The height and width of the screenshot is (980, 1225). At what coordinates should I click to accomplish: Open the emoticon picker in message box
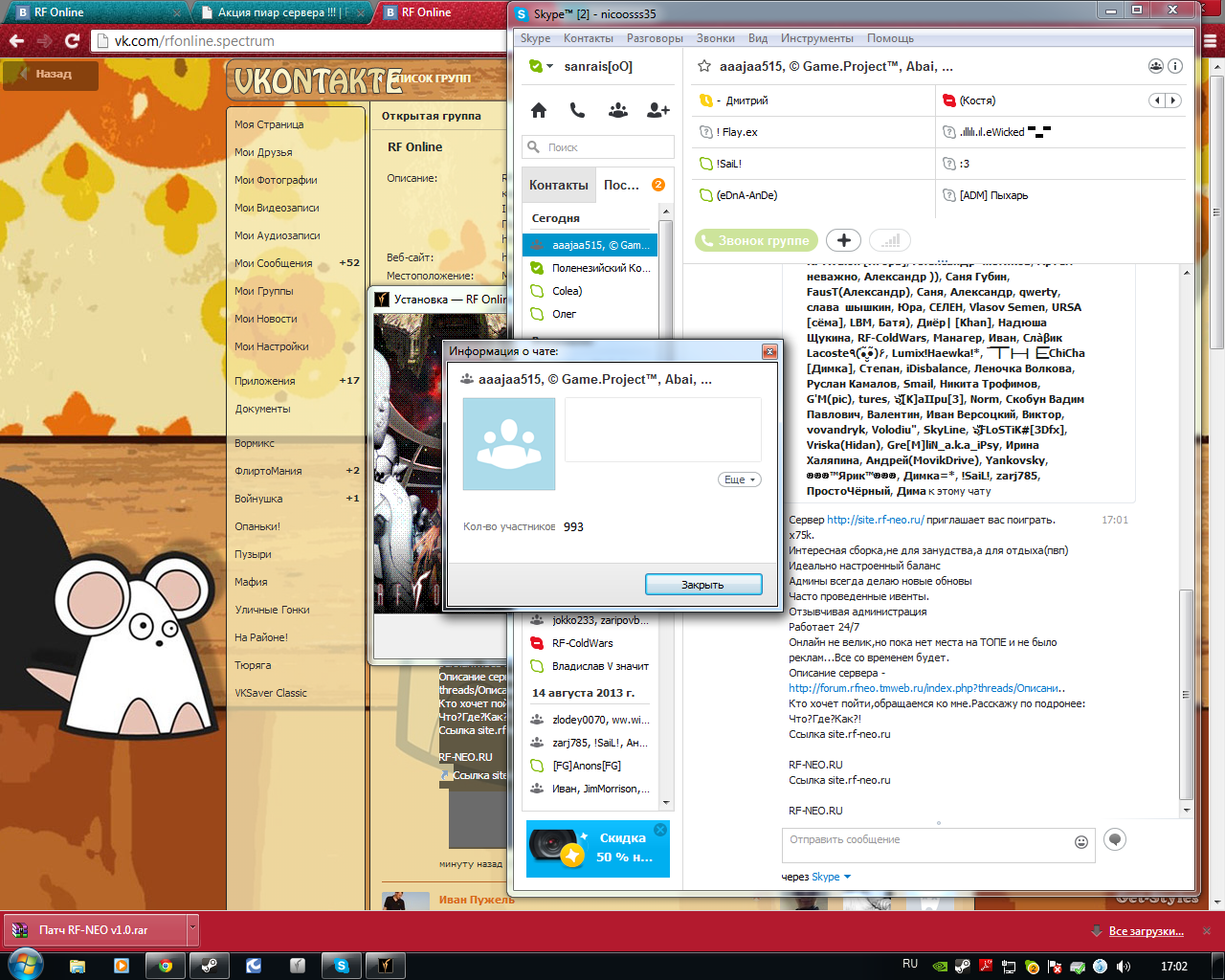click(1081, 842)
